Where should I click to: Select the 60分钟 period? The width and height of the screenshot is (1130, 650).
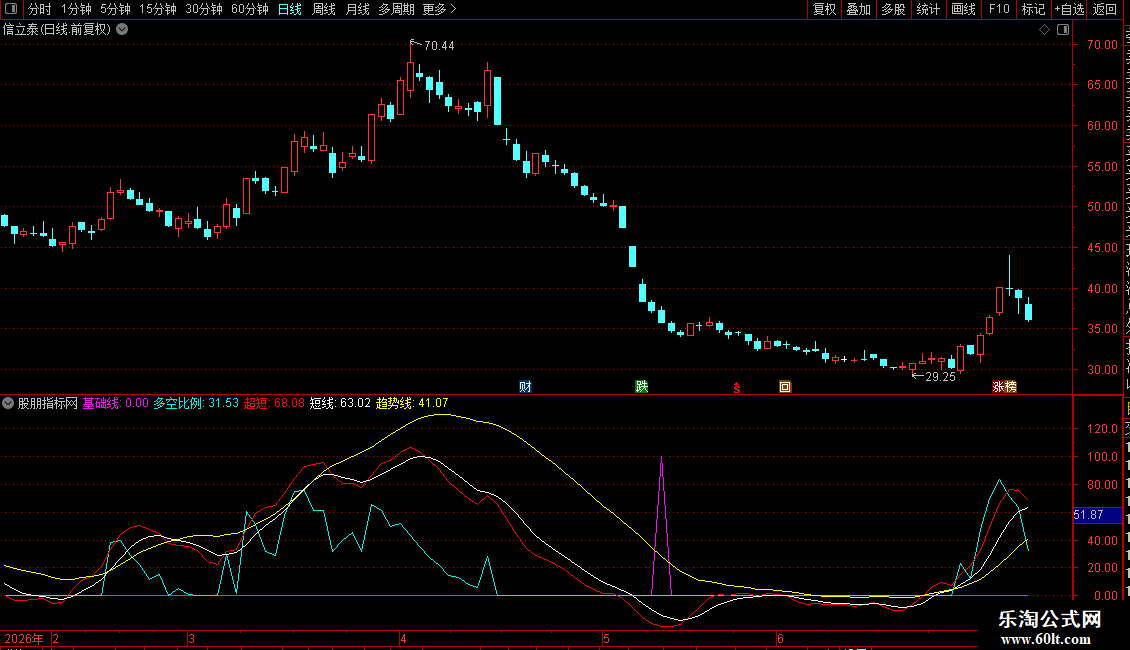(x=250, y=9)
